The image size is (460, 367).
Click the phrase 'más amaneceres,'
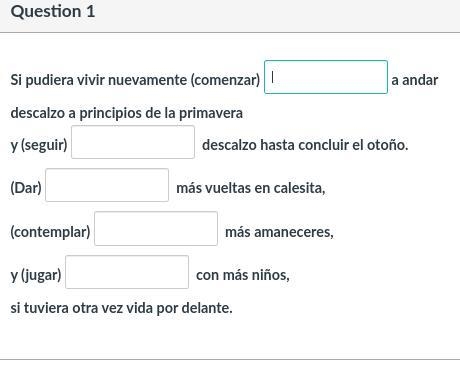[x=279, y=232]
